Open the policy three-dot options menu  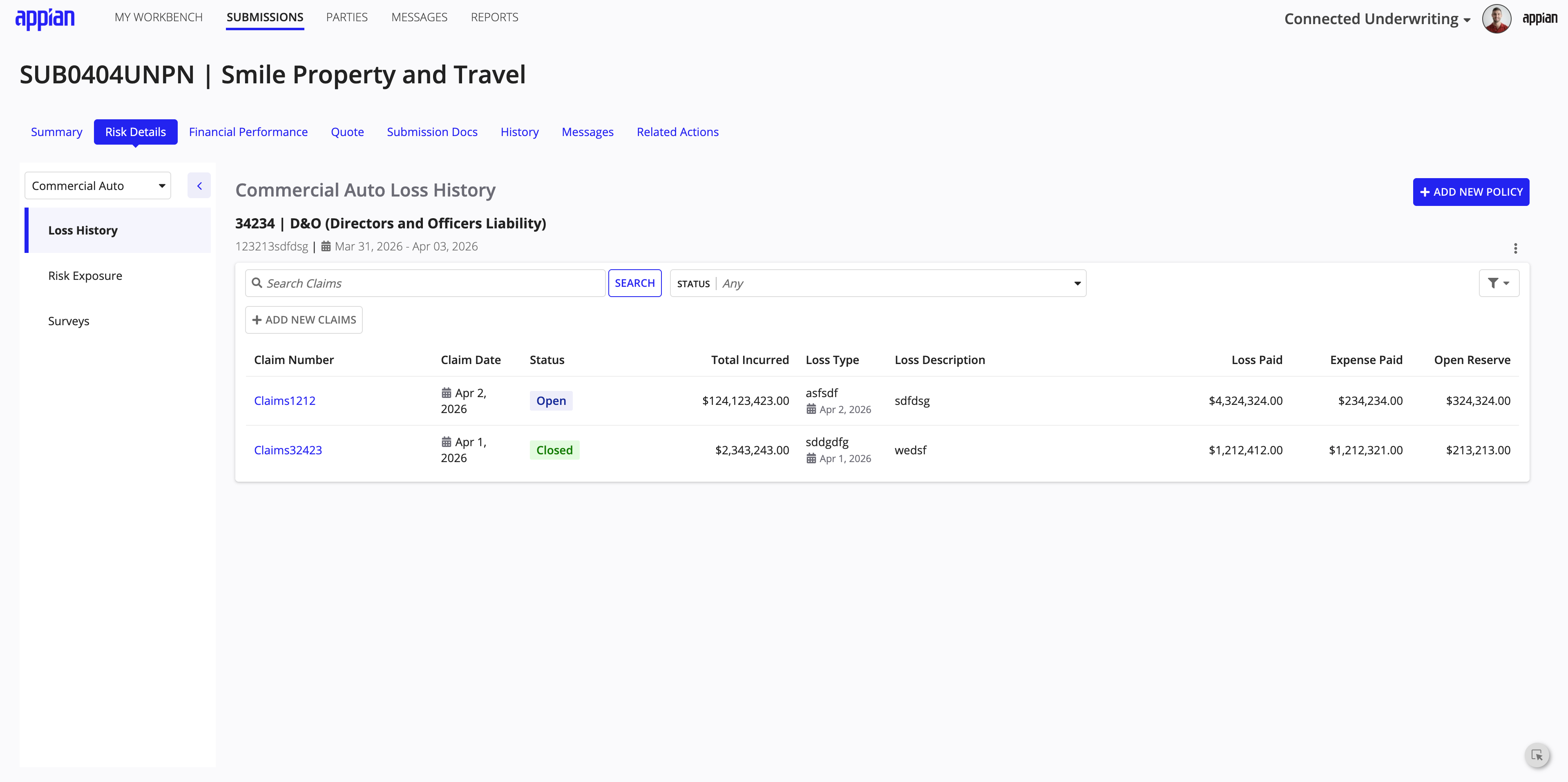[x=1515, y=248]
